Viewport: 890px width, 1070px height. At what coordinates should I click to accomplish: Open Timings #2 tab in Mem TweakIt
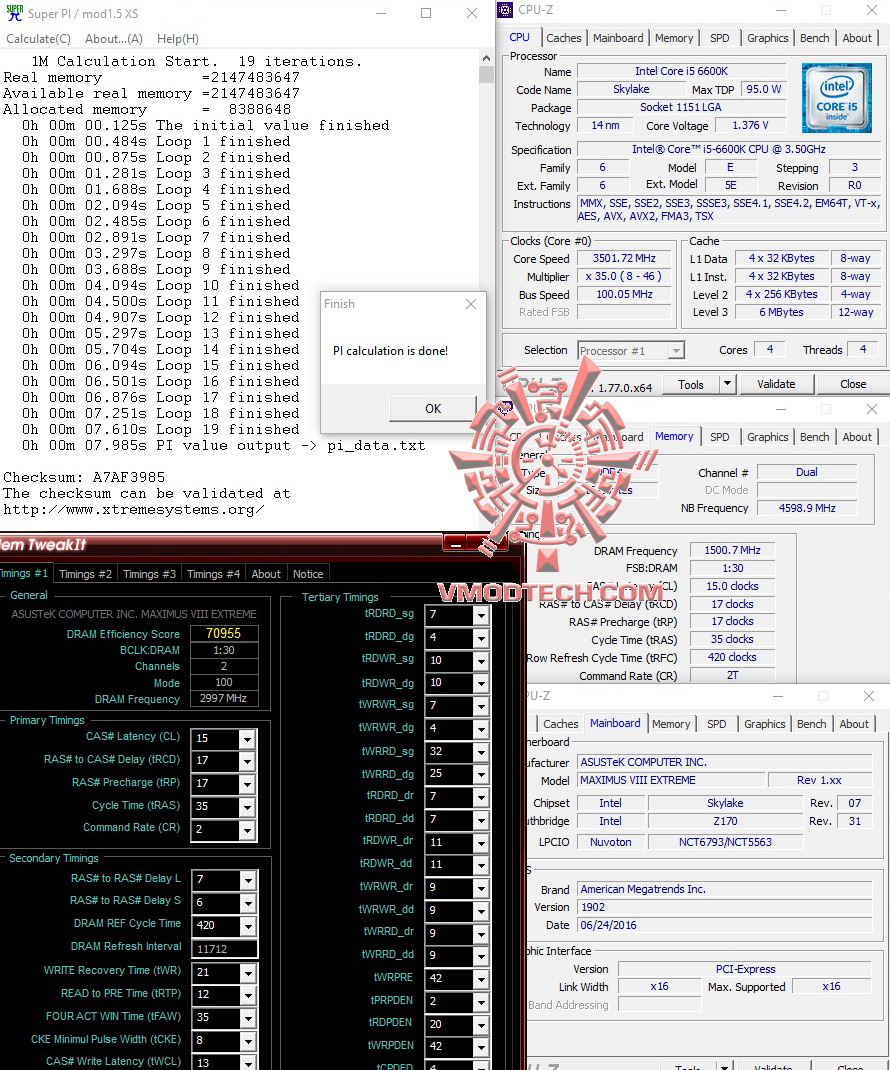coord(85,574)
